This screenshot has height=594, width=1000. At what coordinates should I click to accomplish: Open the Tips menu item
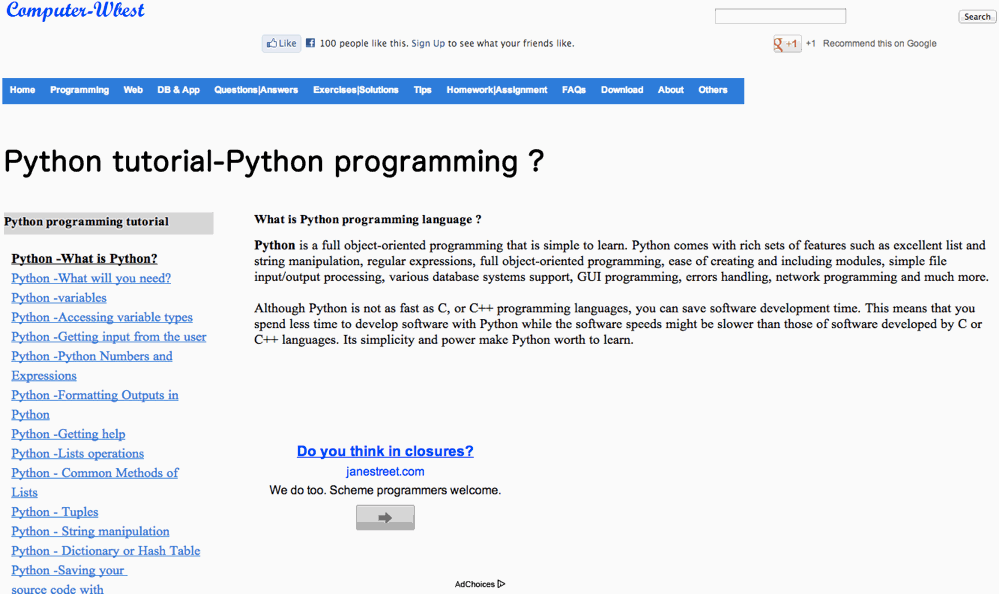[422, 90]
